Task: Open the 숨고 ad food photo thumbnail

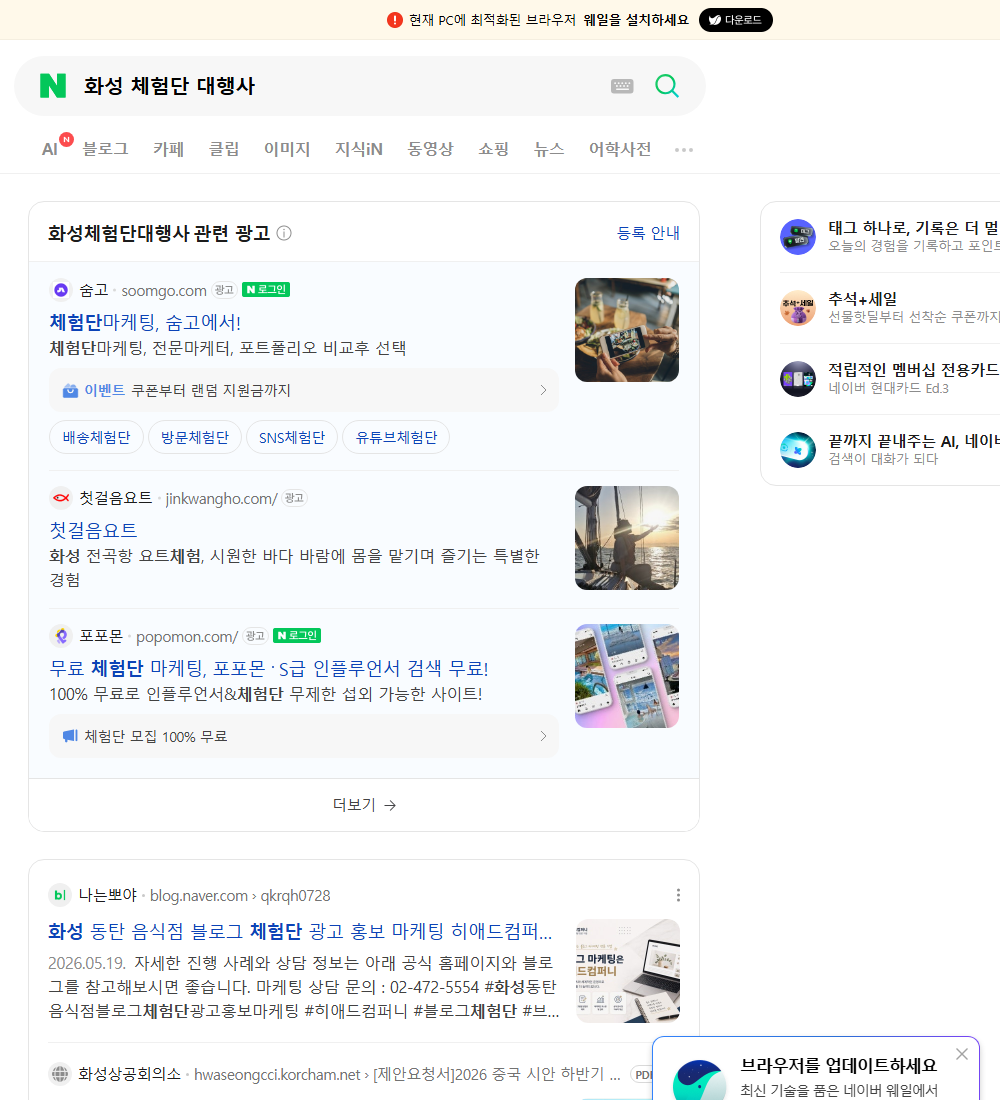Action: click(627, 330)
